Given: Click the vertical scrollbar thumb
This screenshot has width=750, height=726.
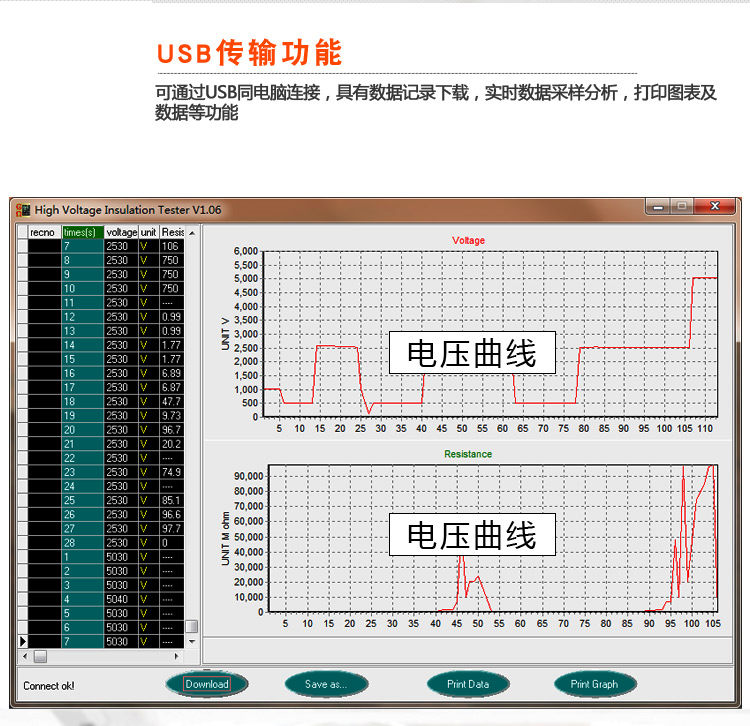Looking at the screenshot, I should [x=192, y=627].
